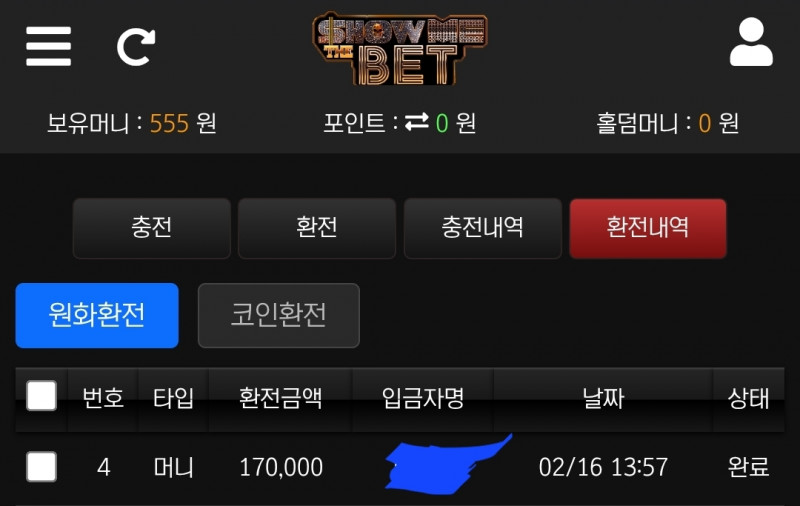Open the user profile icon
The height and width of the screenshot is (506, 800).
coord(751,42)
